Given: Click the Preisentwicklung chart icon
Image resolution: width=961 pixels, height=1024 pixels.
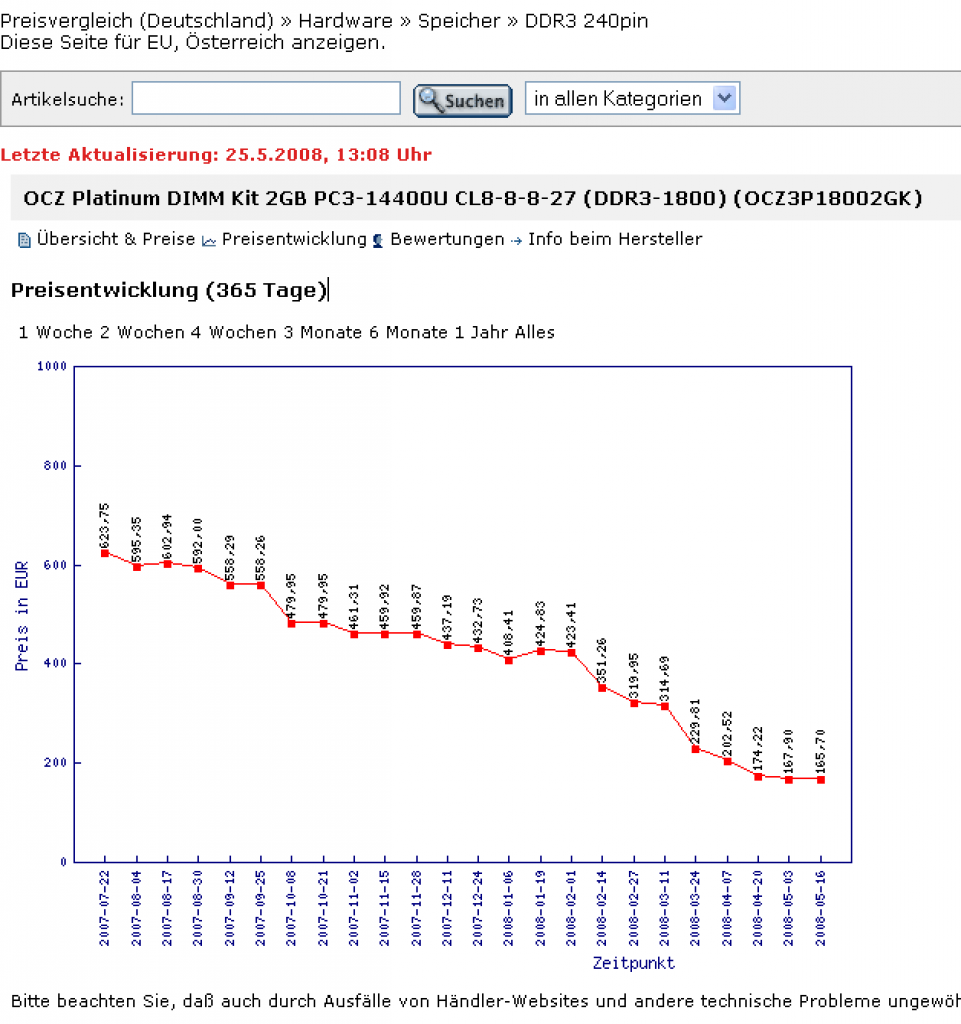Looking at the screenshot, I should click(209, 242).
